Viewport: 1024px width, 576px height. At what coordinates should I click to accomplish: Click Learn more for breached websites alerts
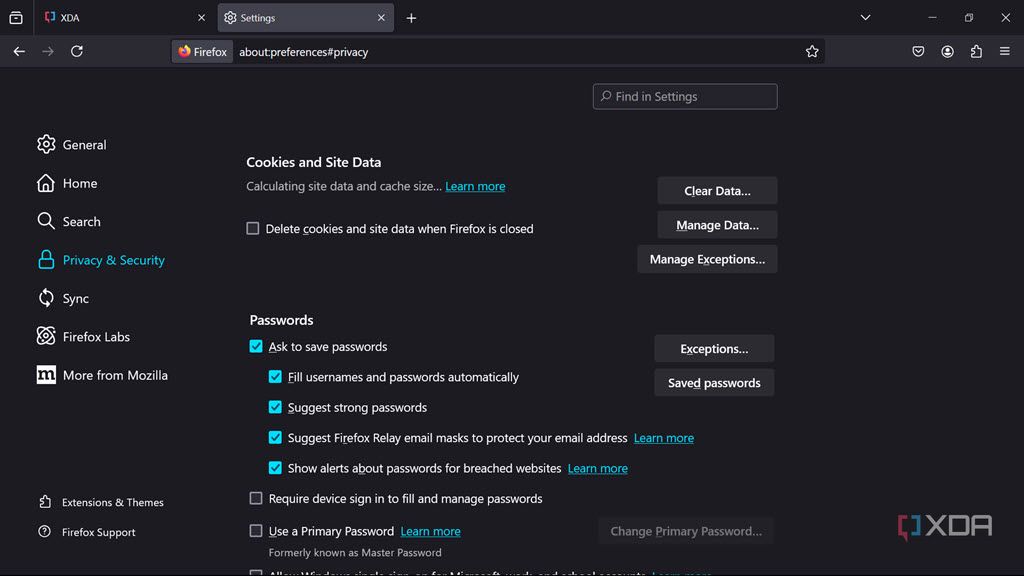click(x=598, y=468)
